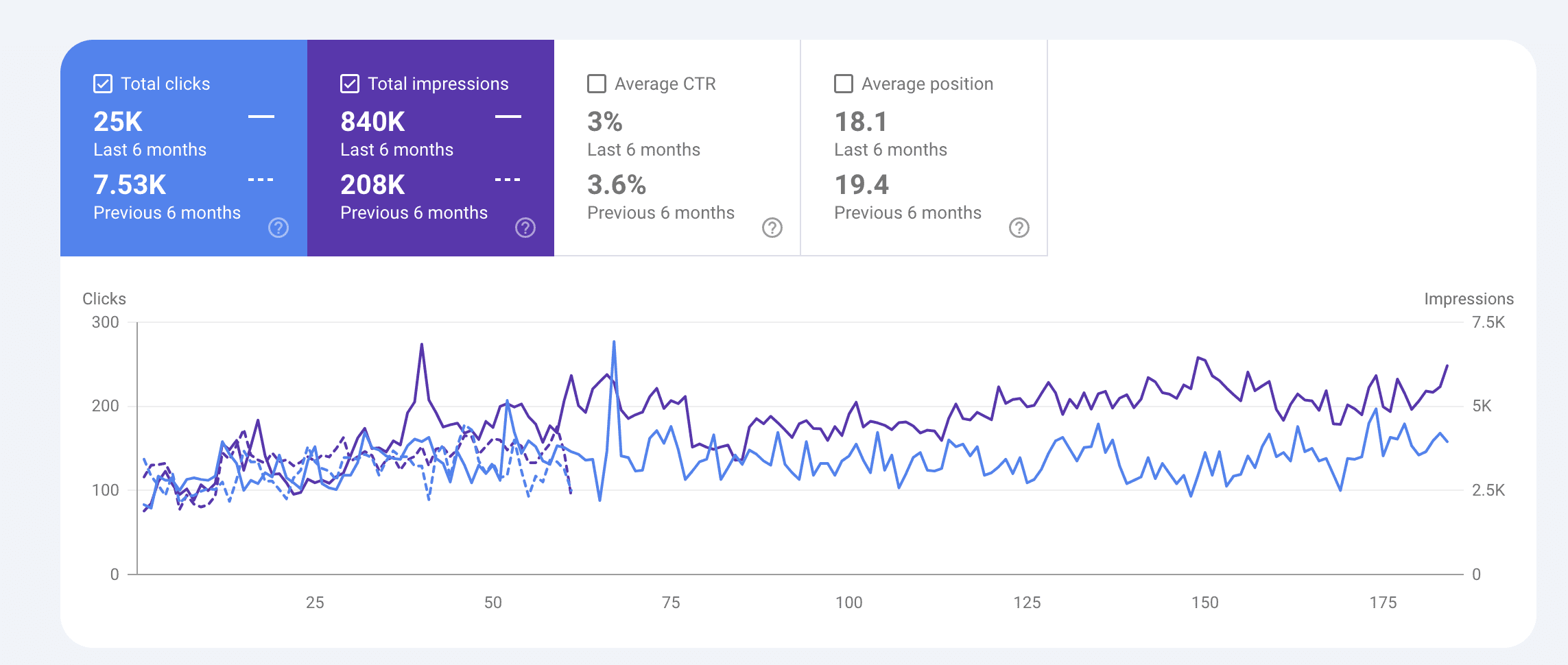The height and width of the screenshot is (665, 1568).
Task: Click the 200 label on Clicks axis
Action: click(106, 406)
